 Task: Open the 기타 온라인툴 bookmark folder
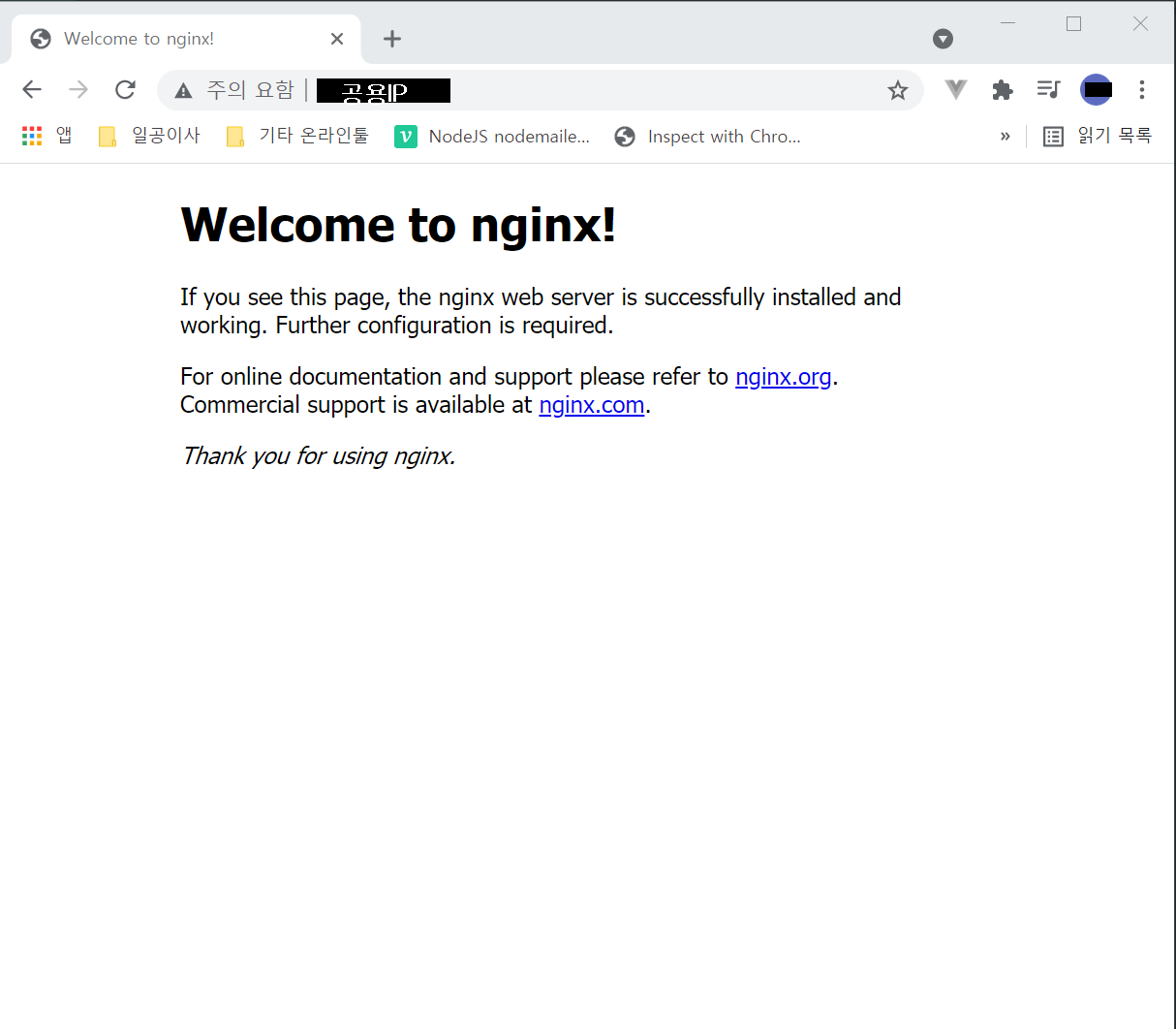pyautogui.click(x=297, y=136)
